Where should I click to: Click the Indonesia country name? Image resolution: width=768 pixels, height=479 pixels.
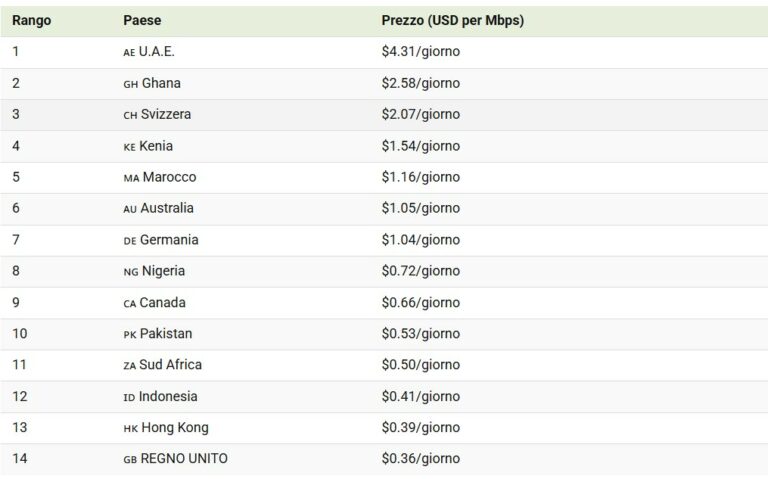click(169, 396)
